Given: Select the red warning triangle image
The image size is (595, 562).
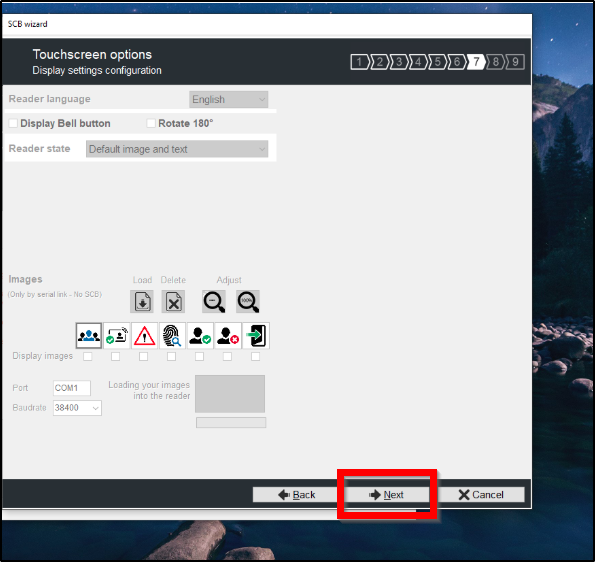Looking at the screenshot, I should [x=145, y=335].
